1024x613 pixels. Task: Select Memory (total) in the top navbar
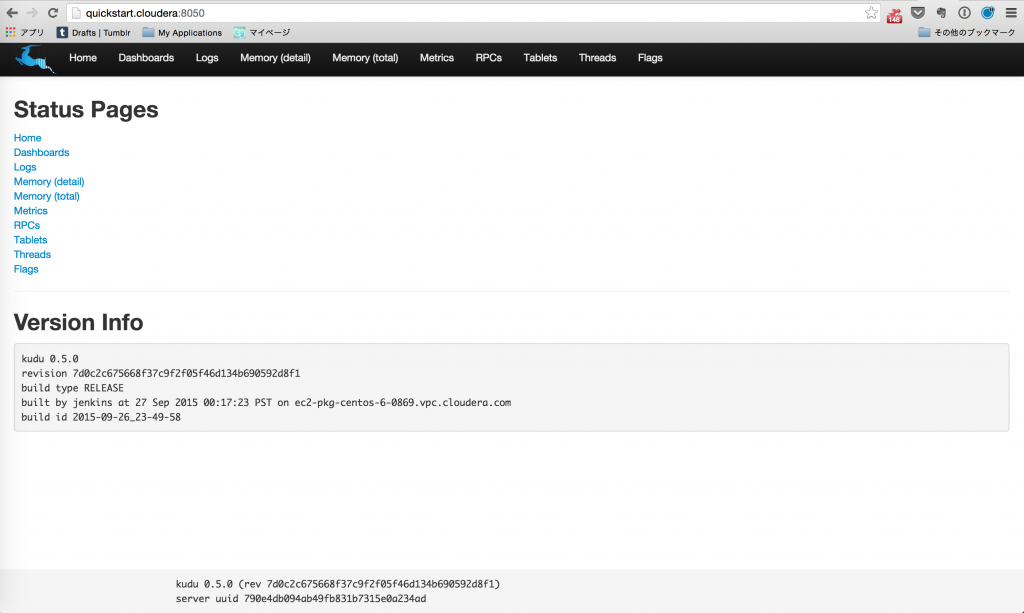(365, 58)
